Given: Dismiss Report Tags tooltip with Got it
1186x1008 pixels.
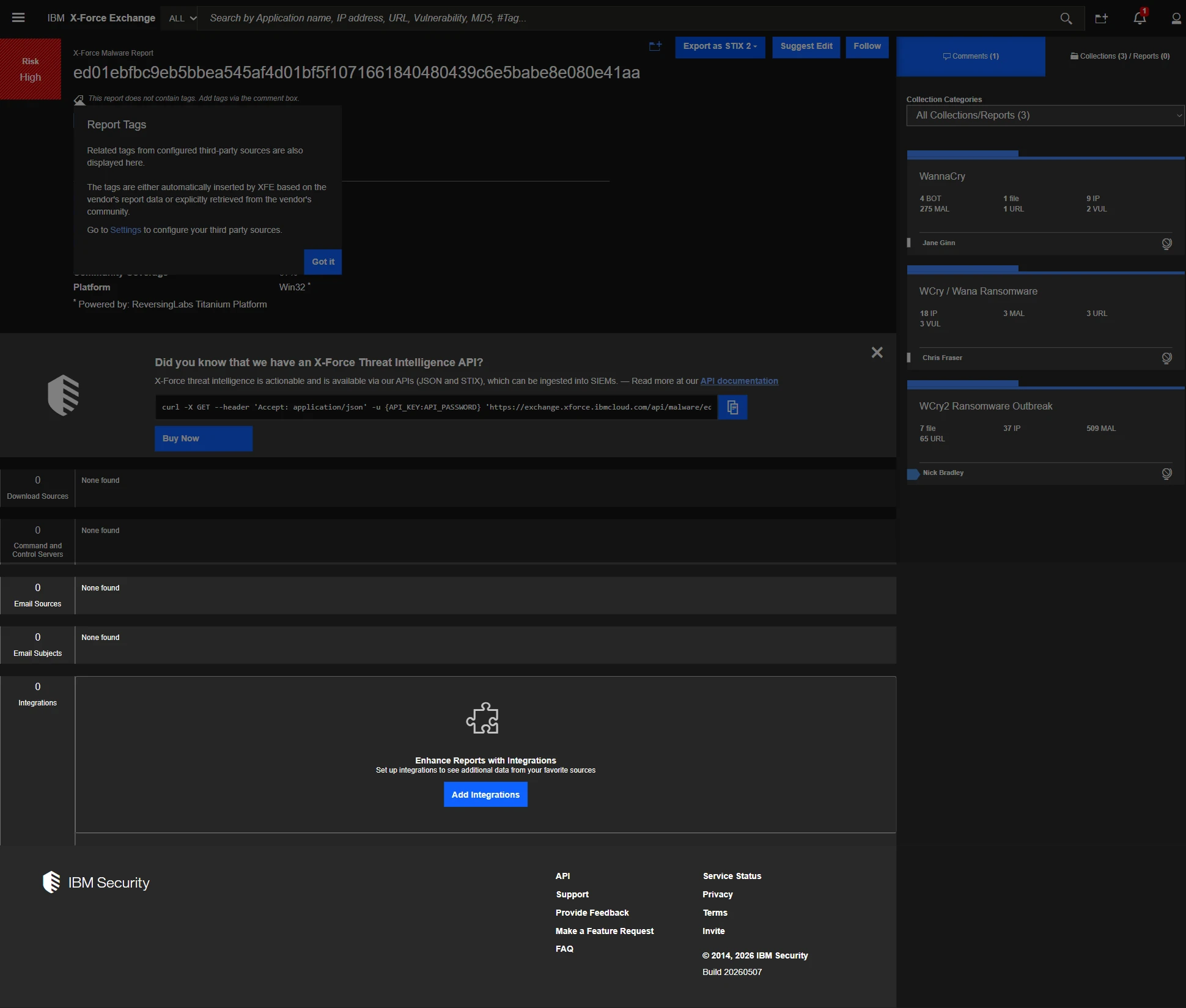Looking at the screenshot, I should click(x=323, y=262).
